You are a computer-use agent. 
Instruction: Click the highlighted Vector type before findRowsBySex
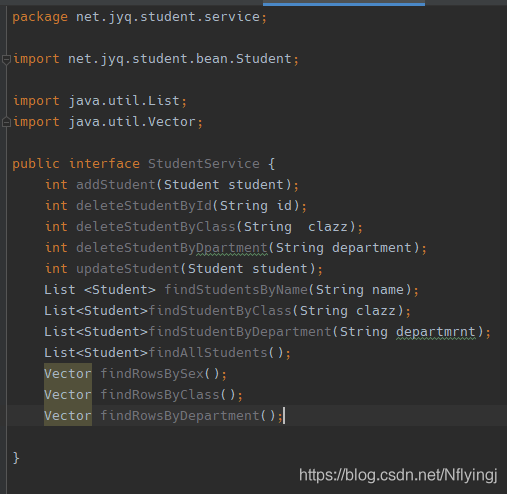pos(68,374)
